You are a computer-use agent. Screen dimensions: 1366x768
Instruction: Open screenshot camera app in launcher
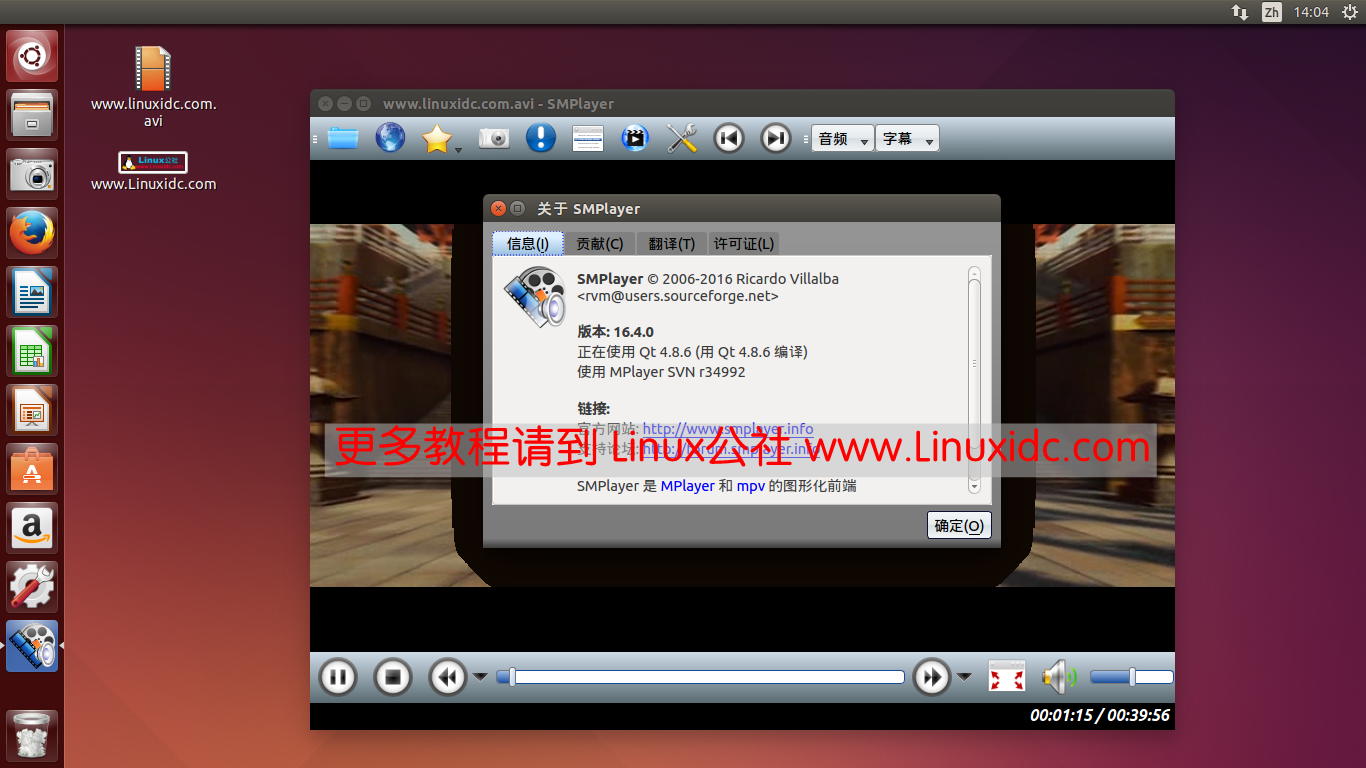(x=32, y=174)
